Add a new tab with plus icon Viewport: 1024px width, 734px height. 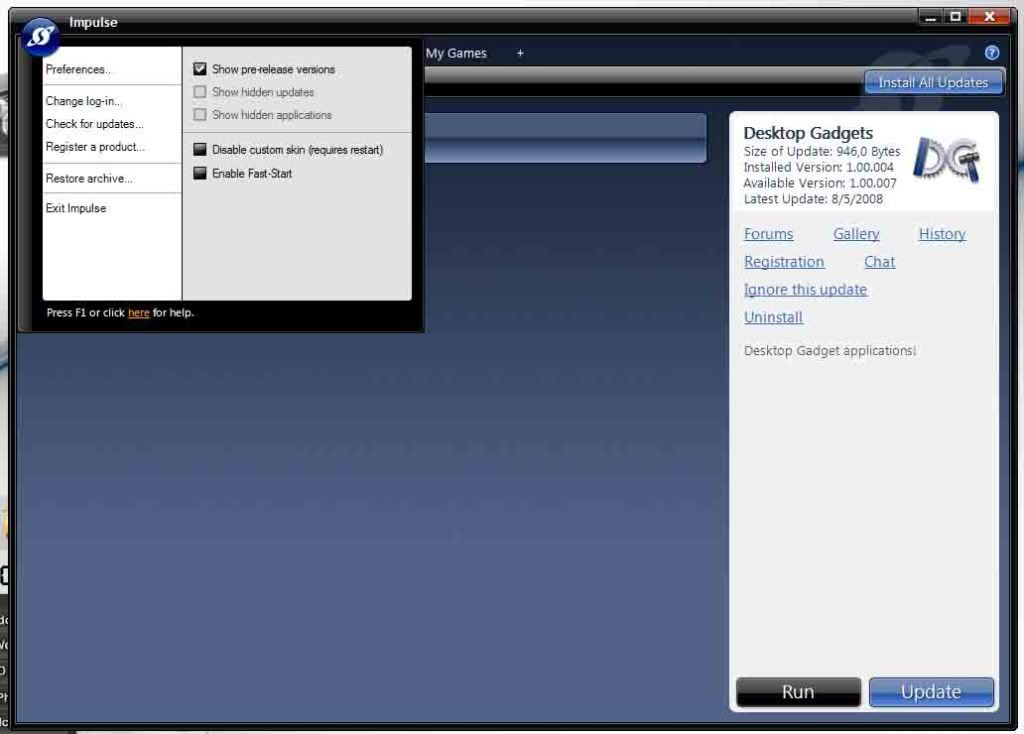520,53
